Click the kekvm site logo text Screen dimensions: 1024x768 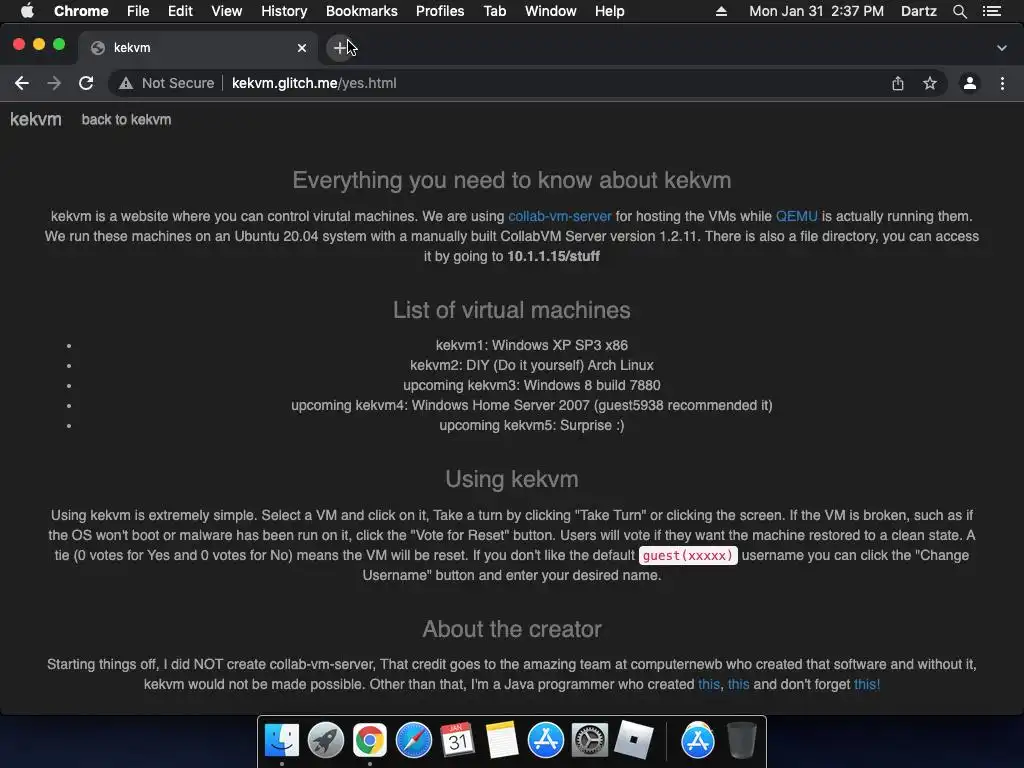click(x=36, y=120)
